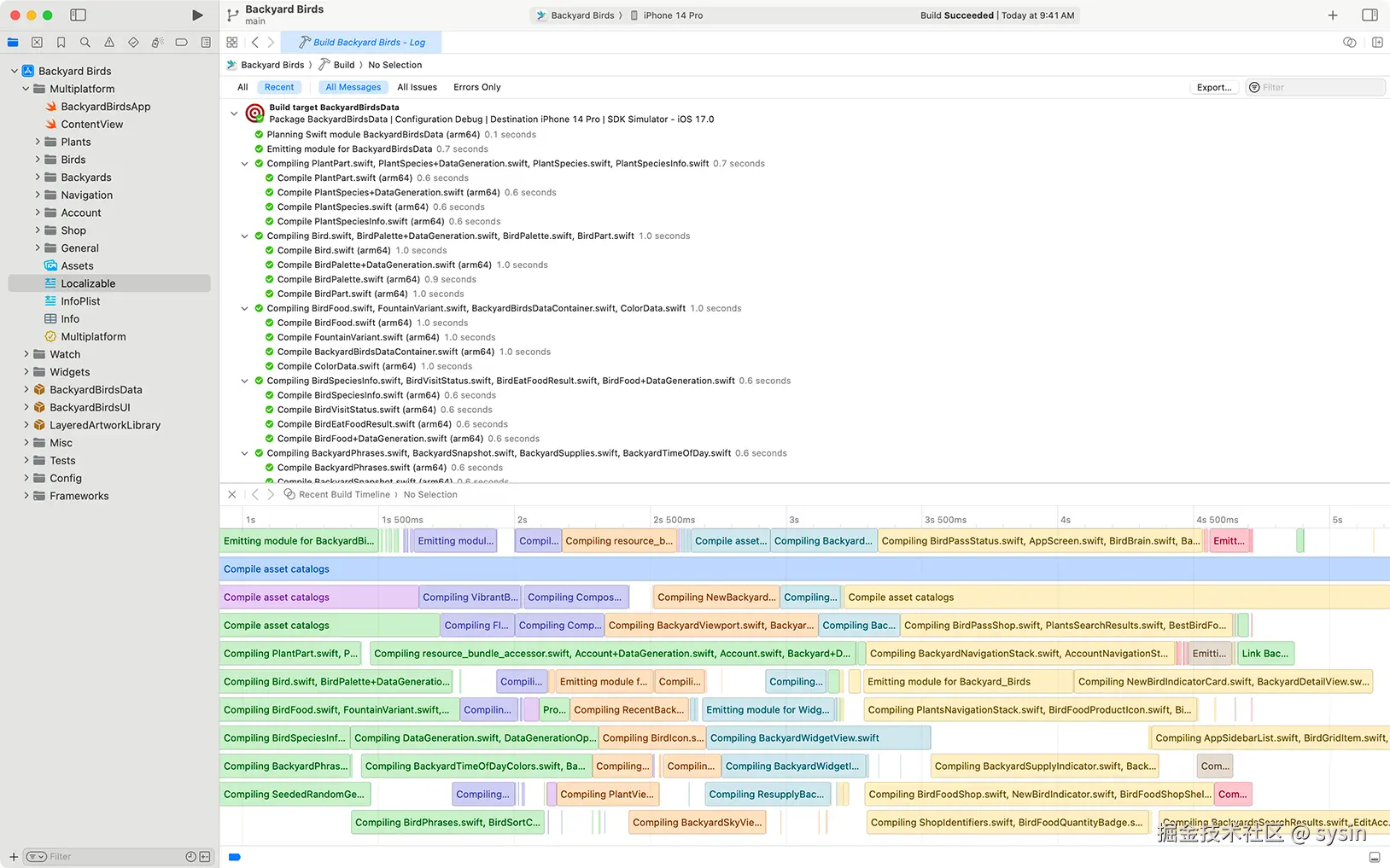Open the Project navigator folder icon
The width and height of the screenshot is (1390, 868).
[12, 42]
